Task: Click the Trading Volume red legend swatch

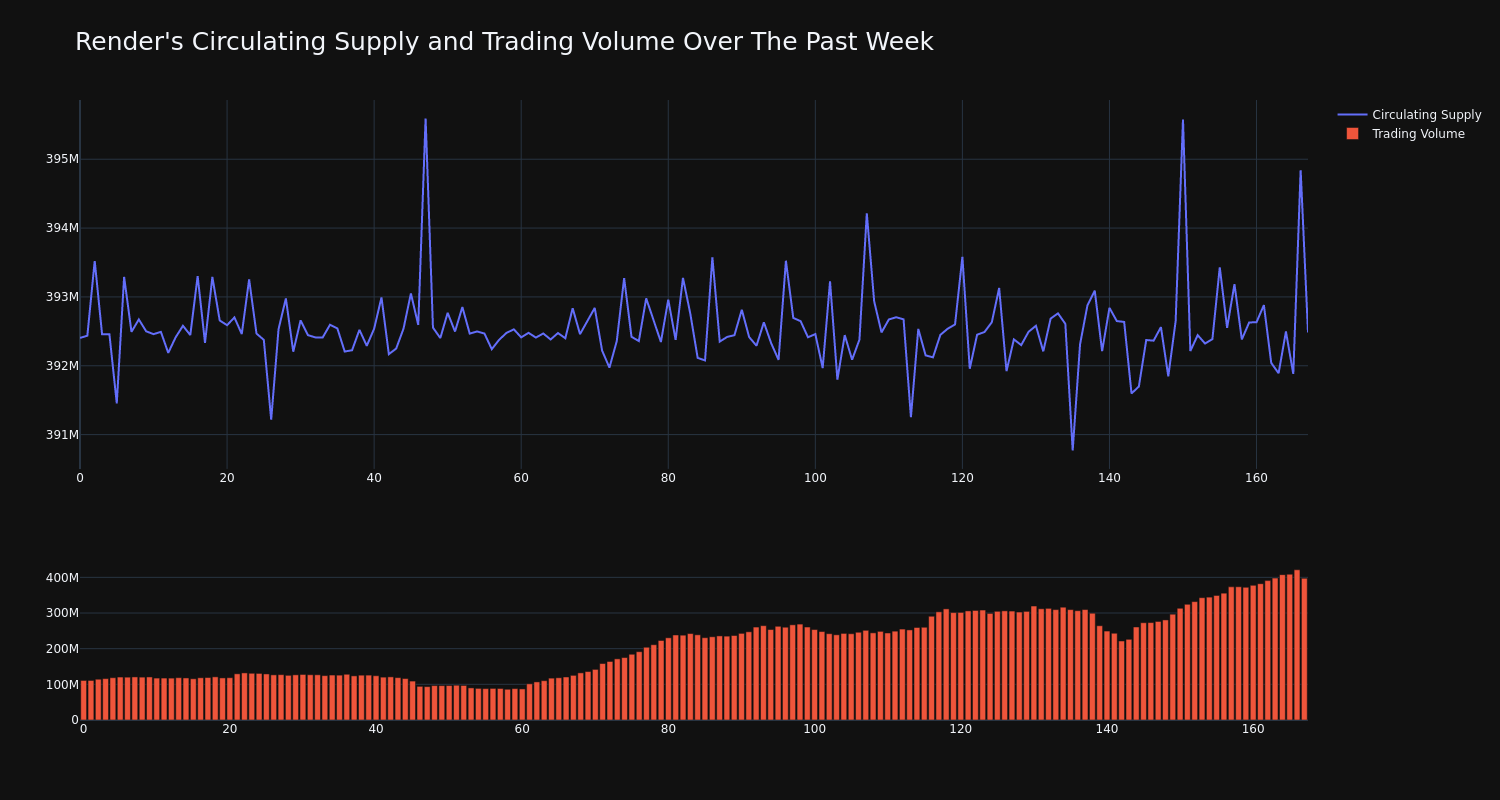Action: [x=1352, y=134]
